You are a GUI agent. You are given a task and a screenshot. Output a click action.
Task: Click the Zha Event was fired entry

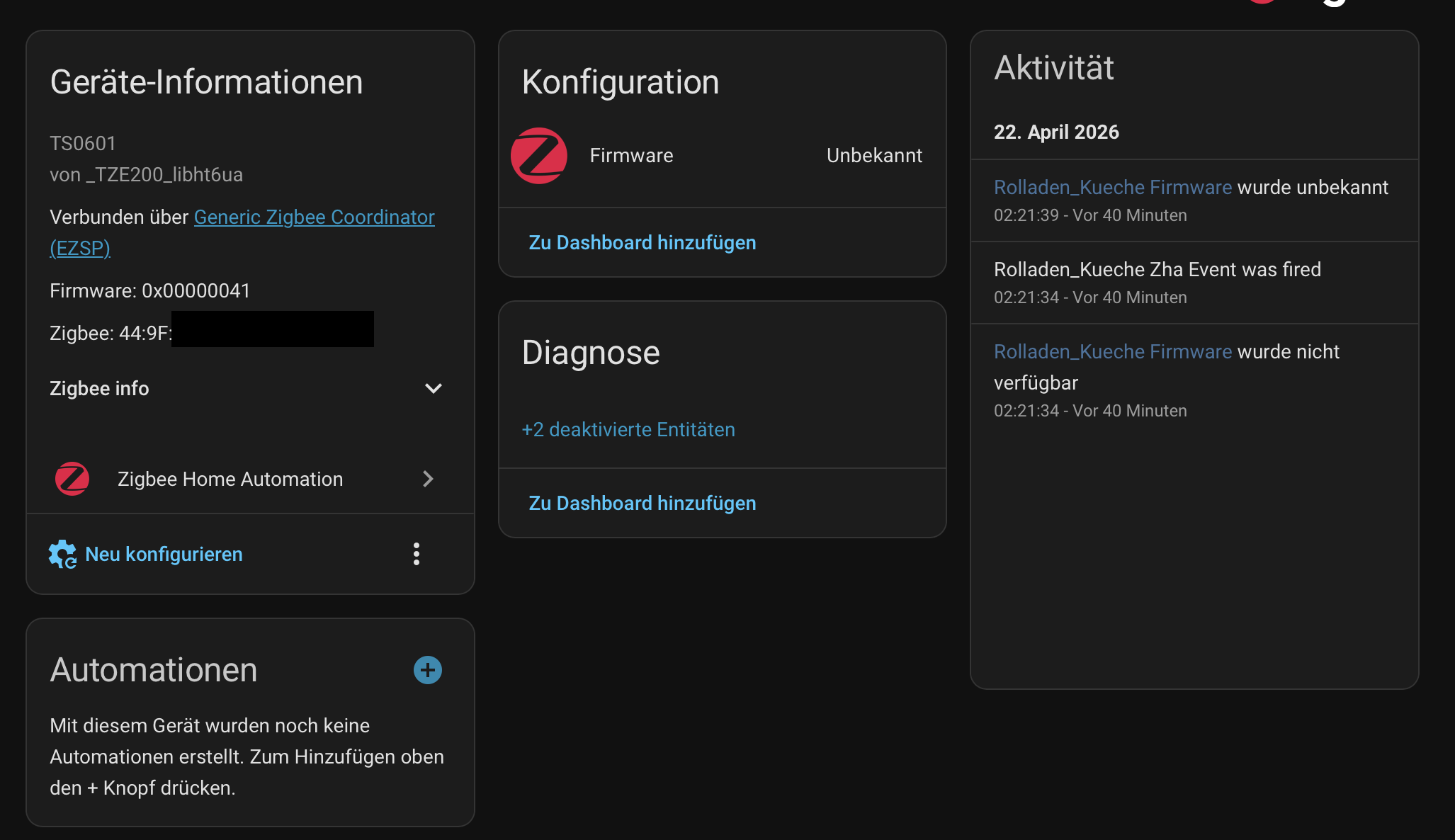tap(1157, 269)
